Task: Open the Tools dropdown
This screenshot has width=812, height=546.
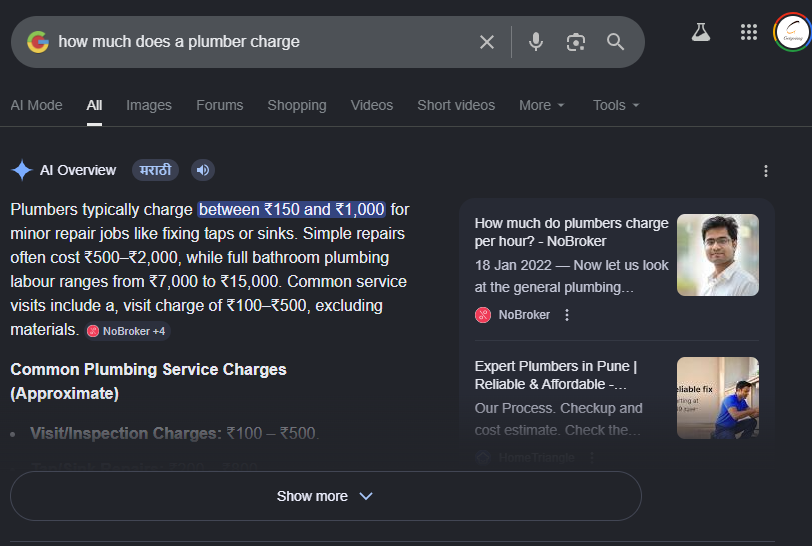Action: [x=616, y=105]
